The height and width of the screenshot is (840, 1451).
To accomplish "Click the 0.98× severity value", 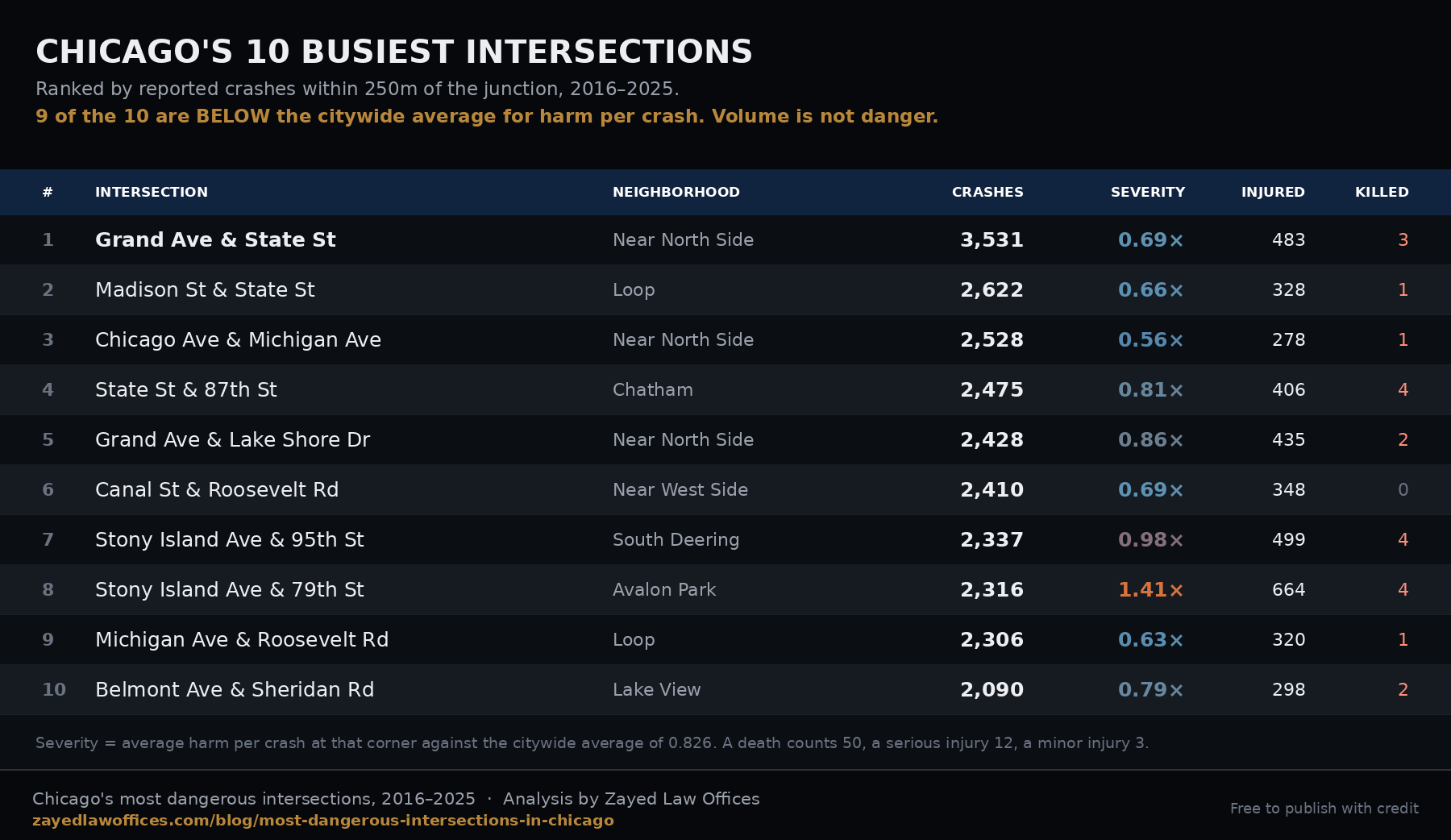I will point(1150,539).
